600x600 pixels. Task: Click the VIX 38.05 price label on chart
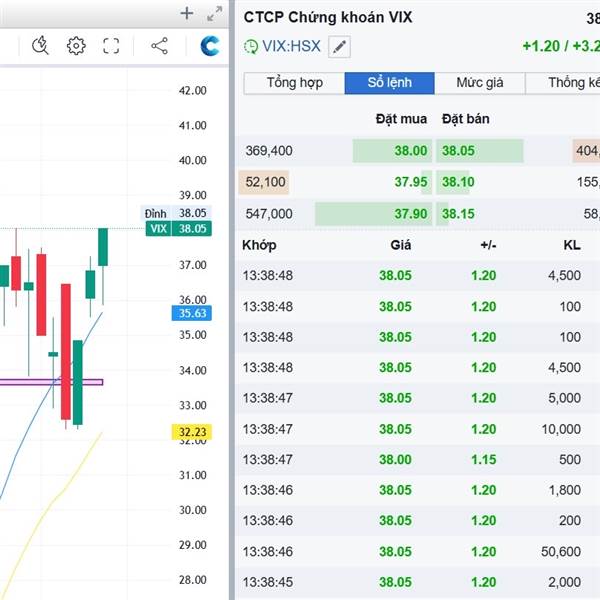179,229
